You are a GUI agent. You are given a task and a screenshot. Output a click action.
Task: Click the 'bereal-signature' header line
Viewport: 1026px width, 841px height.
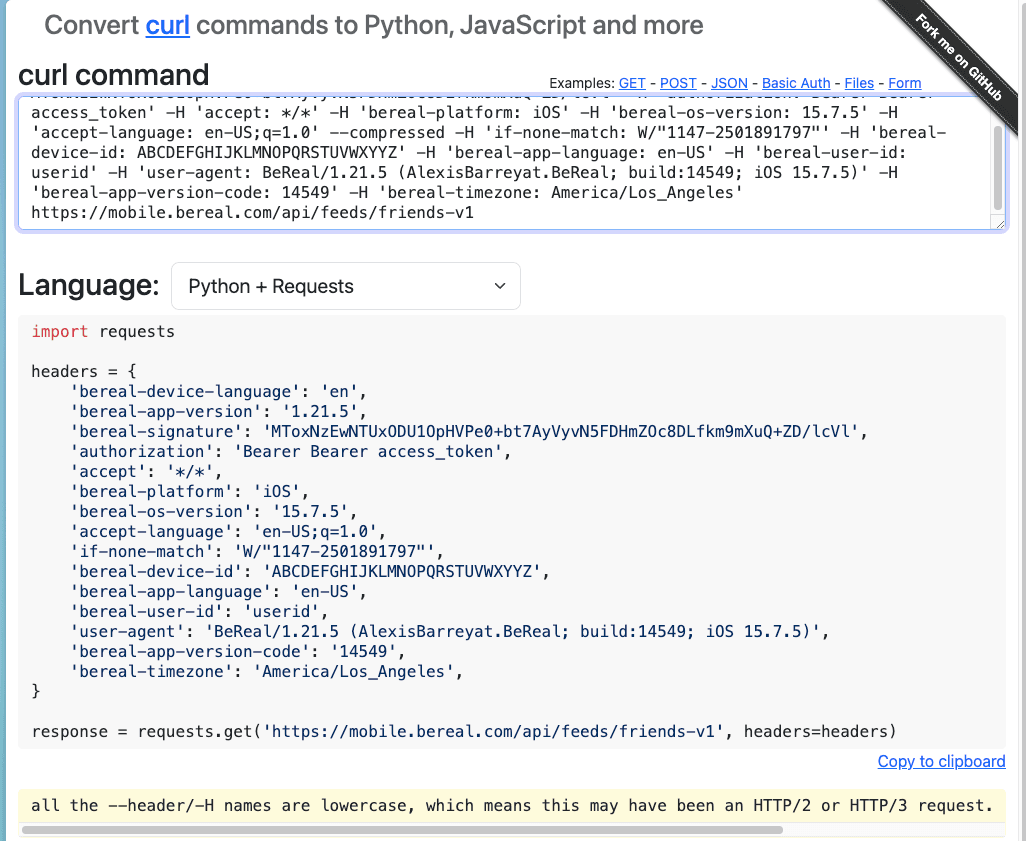469,432
